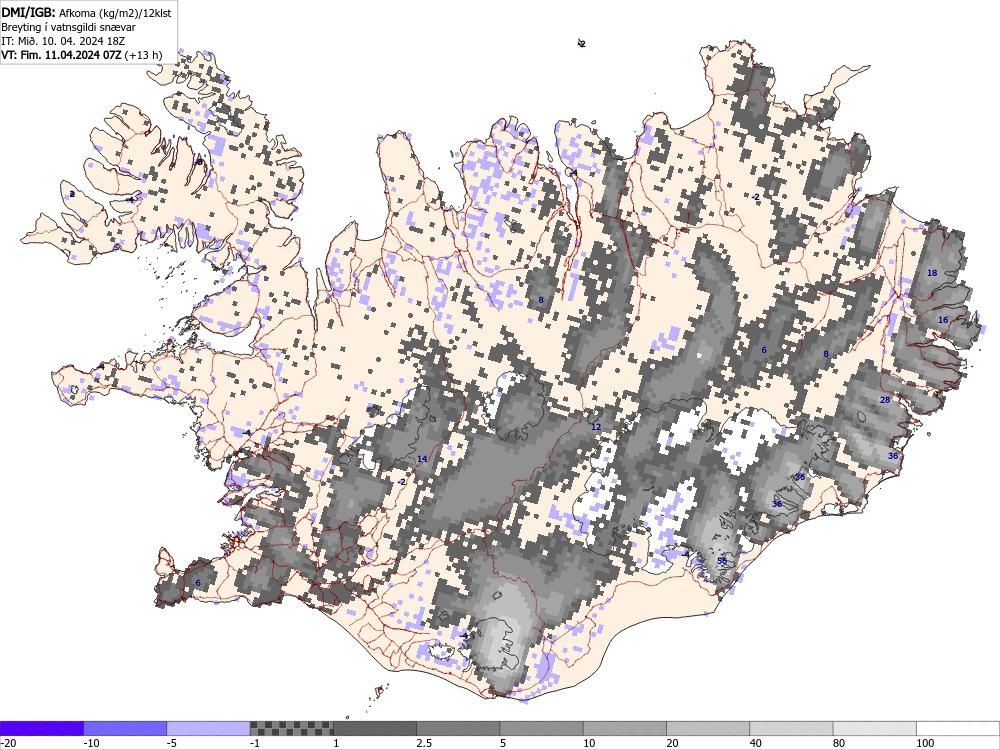
Task: Click the '2.5' legend scale label
Action: [x=424, y=743]
